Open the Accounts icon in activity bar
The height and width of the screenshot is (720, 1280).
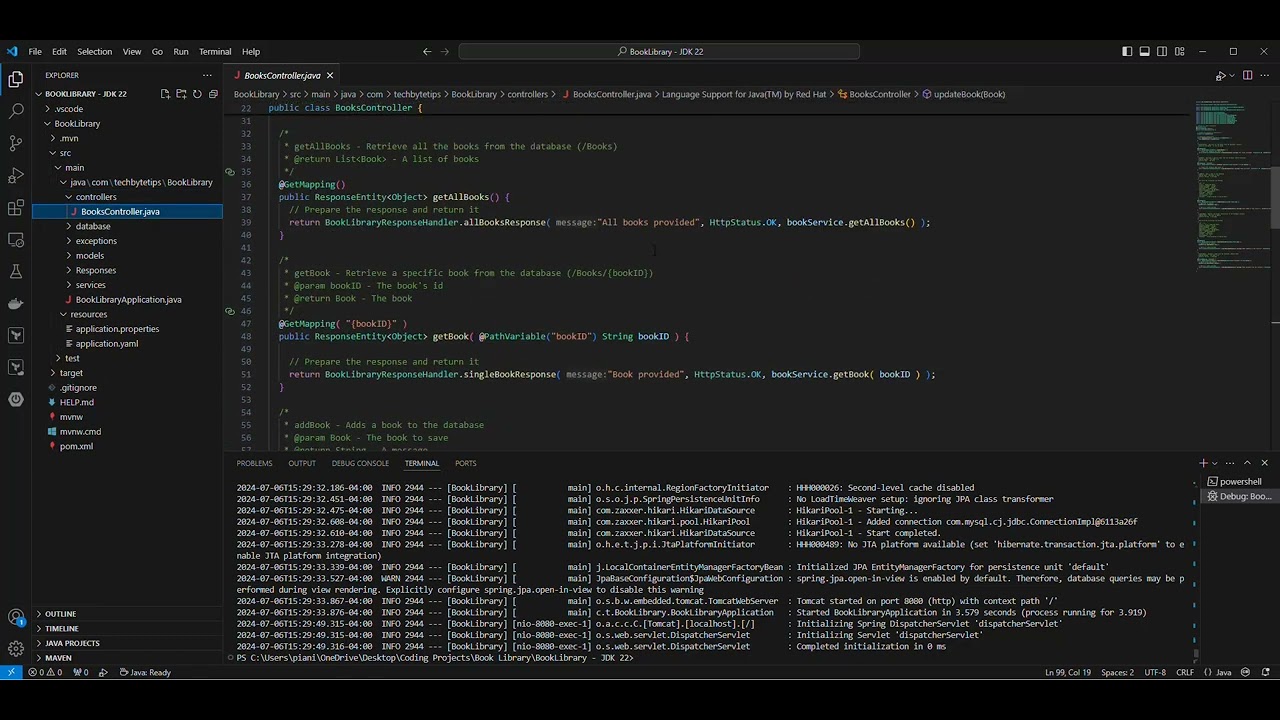(x=15, y=617)
